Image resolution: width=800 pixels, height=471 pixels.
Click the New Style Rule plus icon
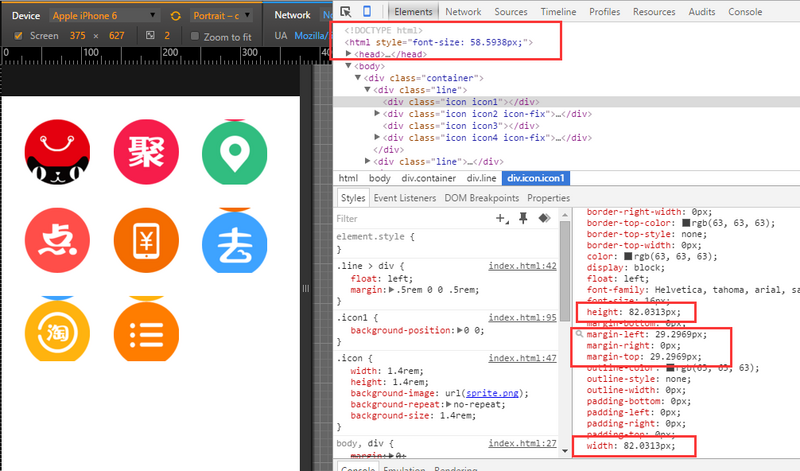coord(502,217)
